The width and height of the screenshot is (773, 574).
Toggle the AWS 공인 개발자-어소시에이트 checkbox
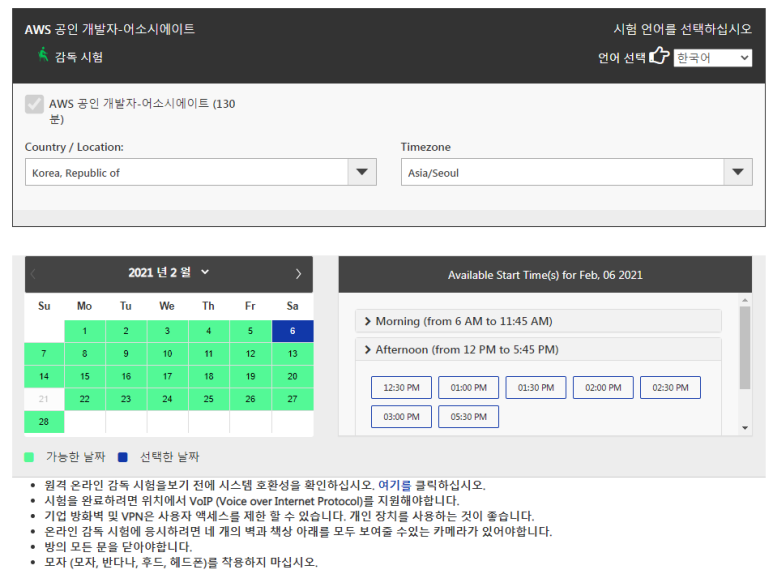pos(34,104)
